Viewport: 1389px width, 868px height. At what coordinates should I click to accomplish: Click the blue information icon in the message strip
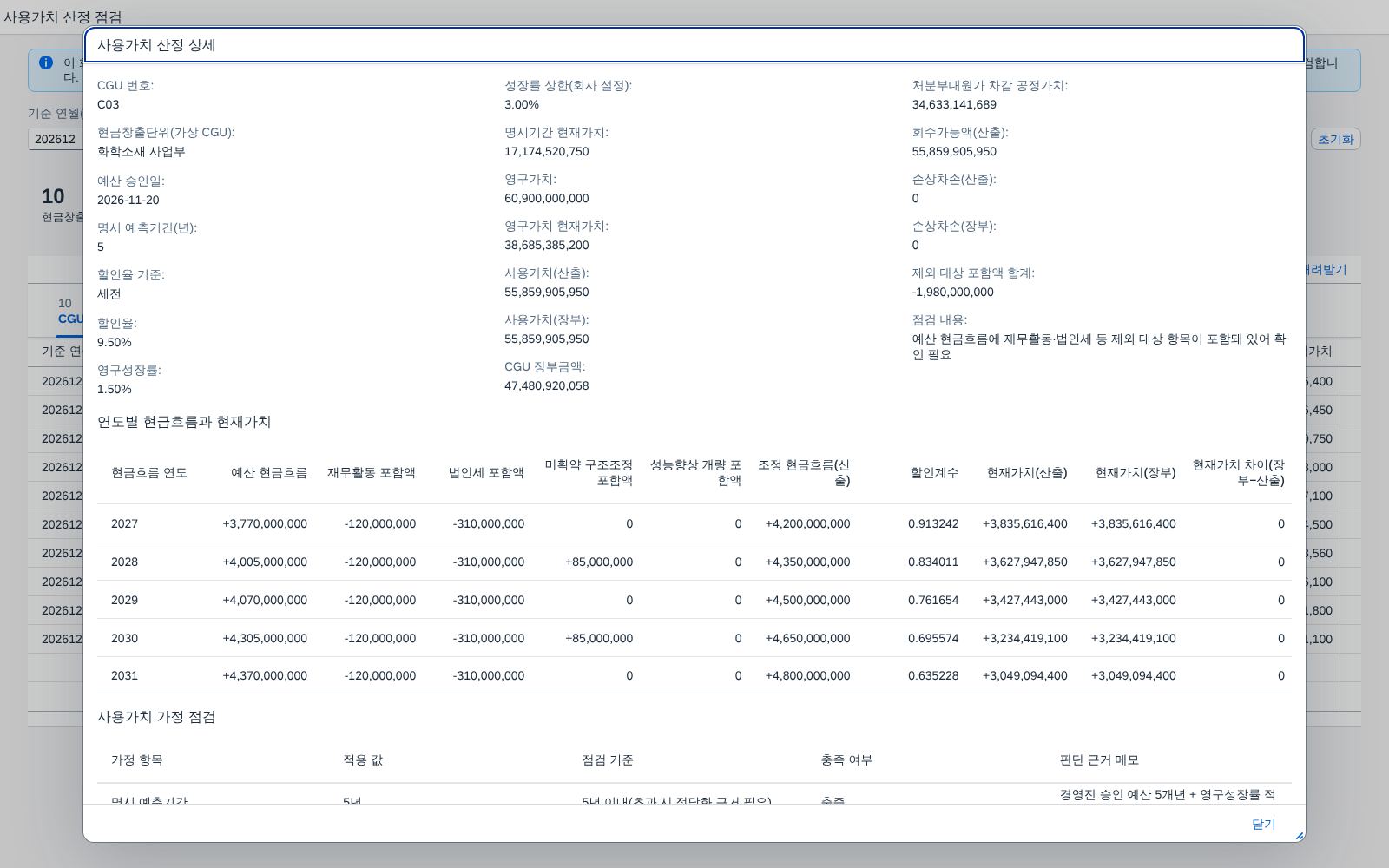pyautogui.click(x=46, y=62)
